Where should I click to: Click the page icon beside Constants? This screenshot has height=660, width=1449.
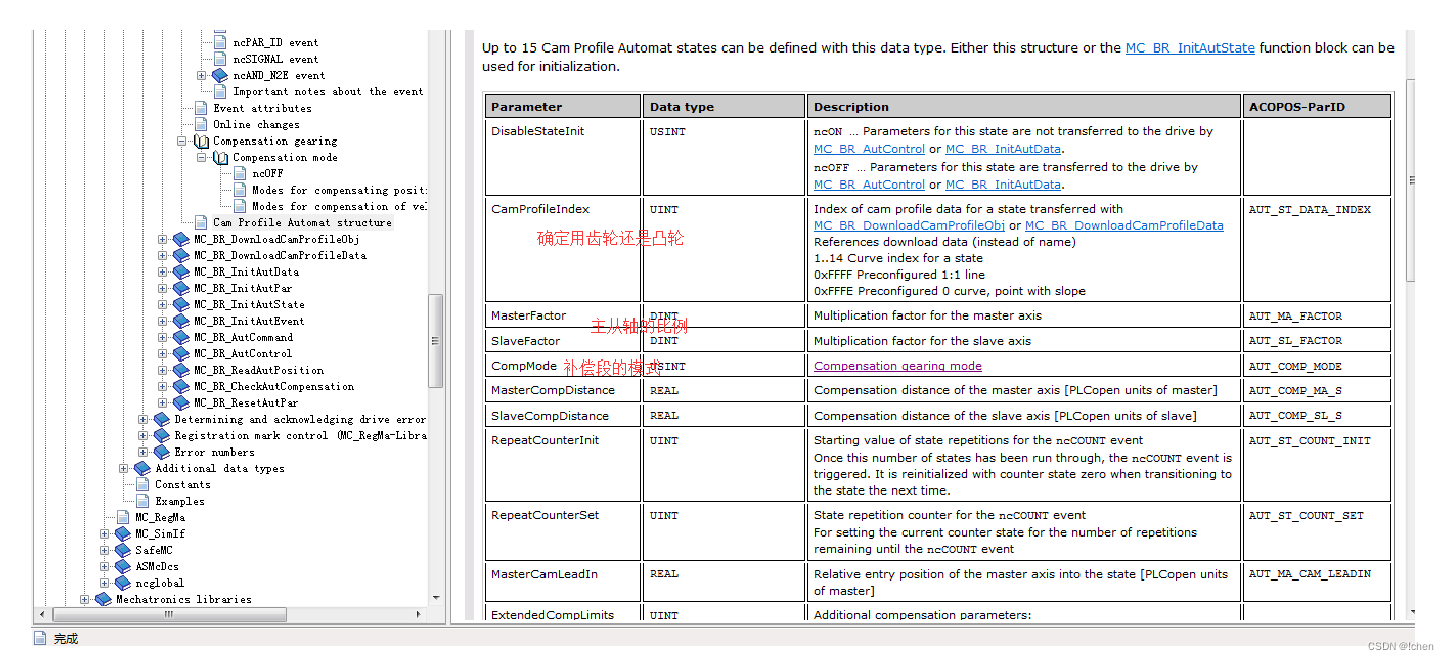(142, 484)
